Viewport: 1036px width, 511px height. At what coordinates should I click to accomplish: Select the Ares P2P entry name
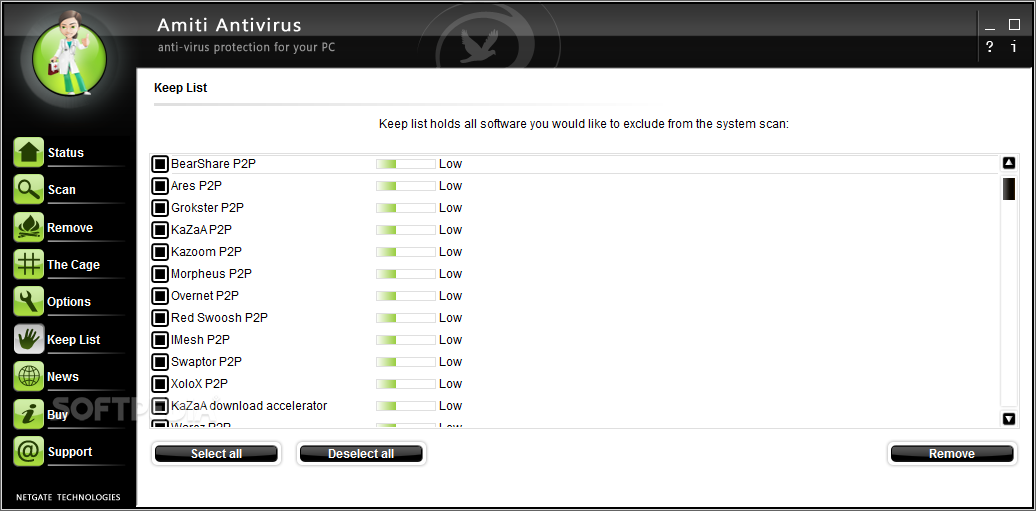(x=198, y=186)
